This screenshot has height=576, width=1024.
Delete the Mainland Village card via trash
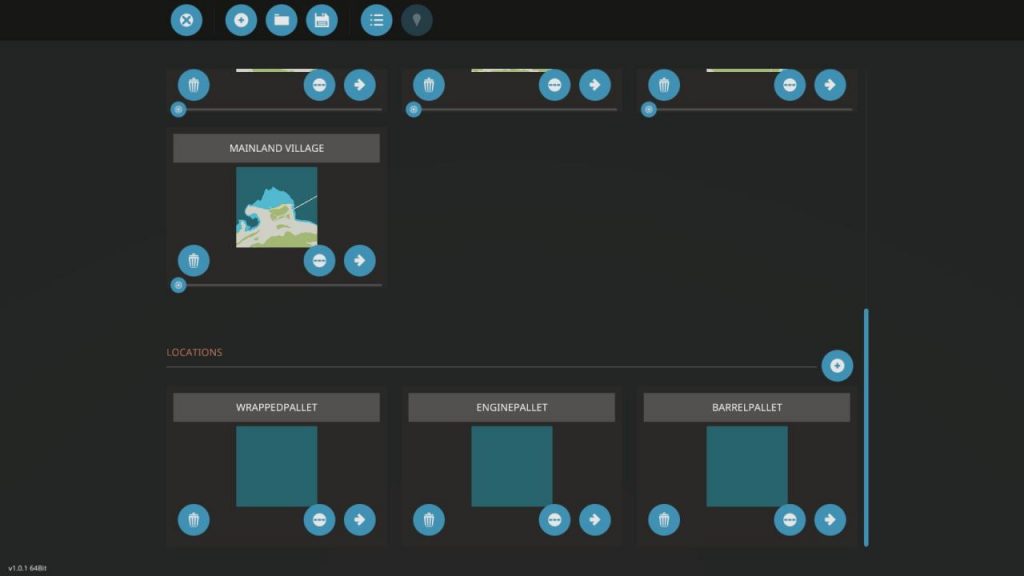[x=194, y=261]
